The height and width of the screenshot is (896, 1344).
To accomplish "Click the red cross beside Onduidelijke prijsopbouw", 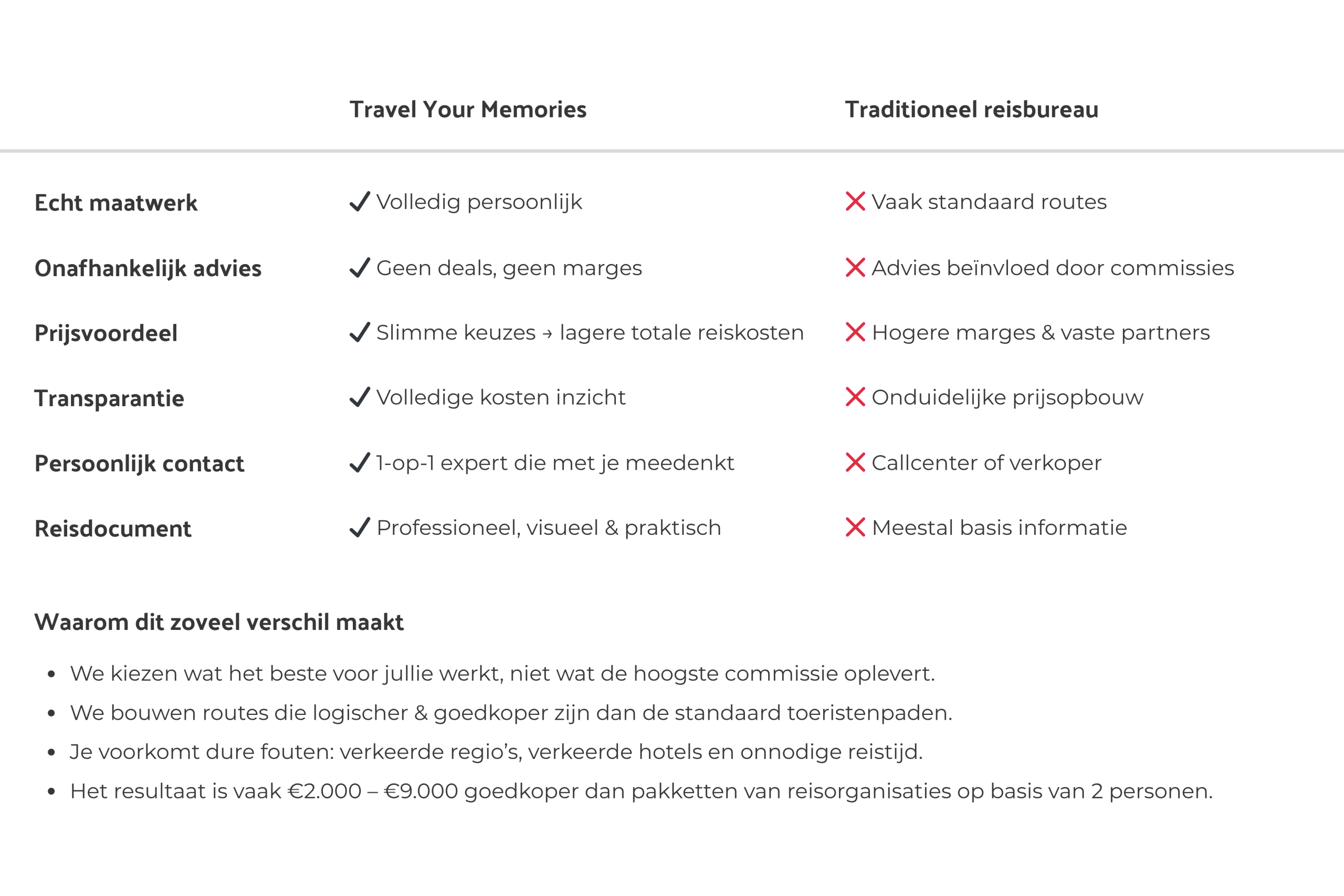I will [855, 397].
